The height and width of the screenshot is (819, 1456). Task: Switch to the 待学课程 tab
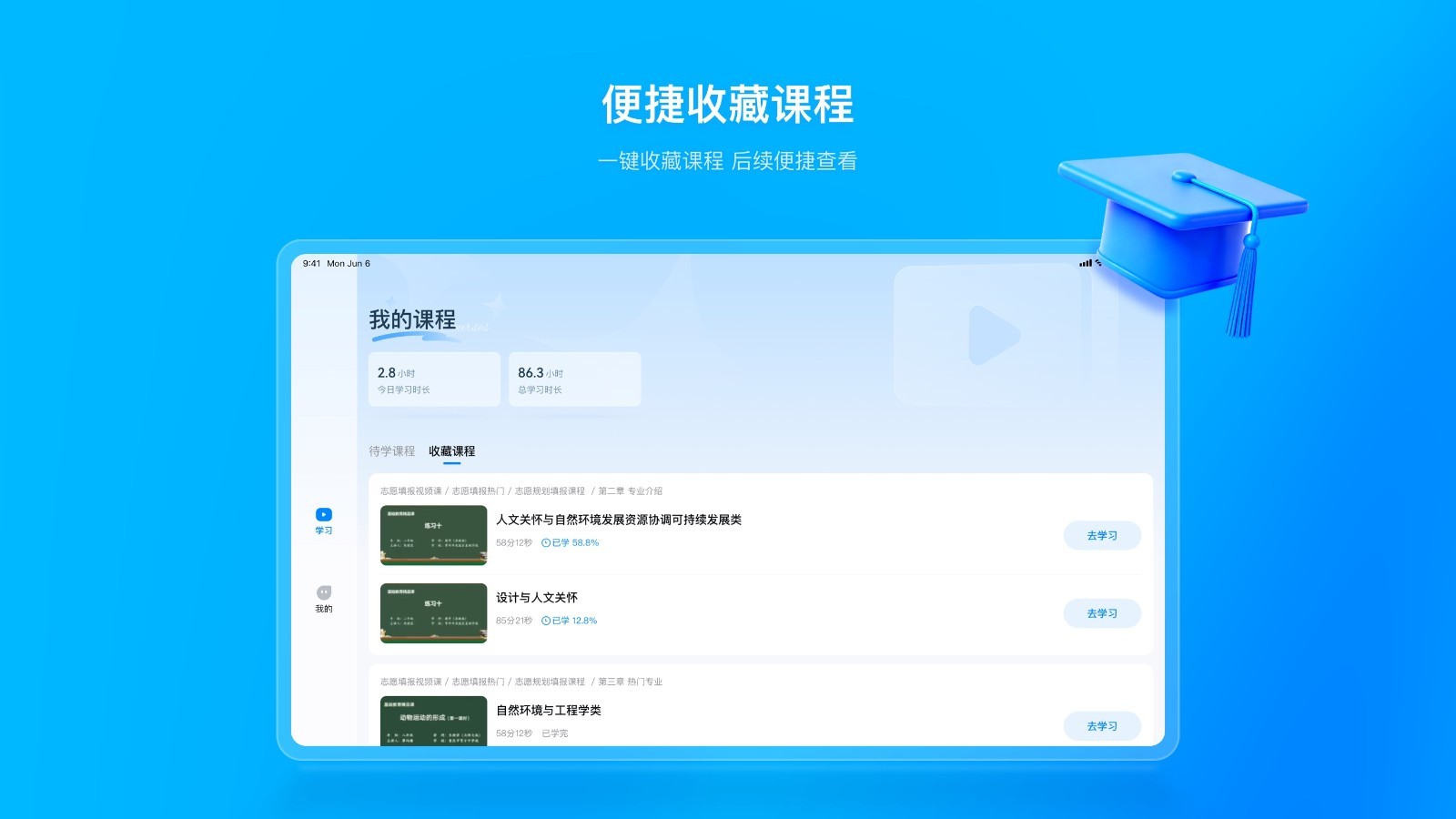(x=391, y=451)
